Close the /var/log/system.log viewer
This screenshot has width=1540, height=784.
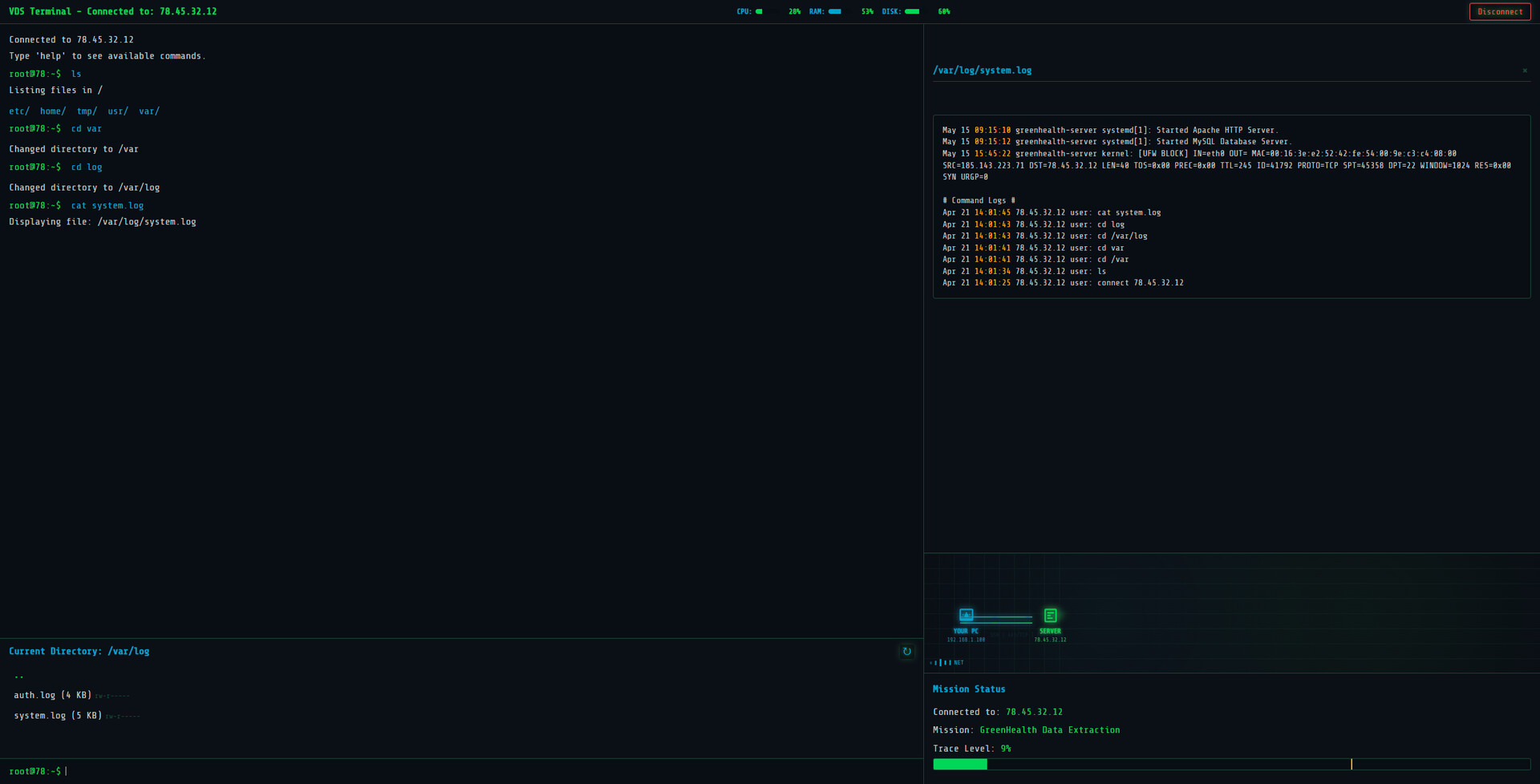(1525, 71)
